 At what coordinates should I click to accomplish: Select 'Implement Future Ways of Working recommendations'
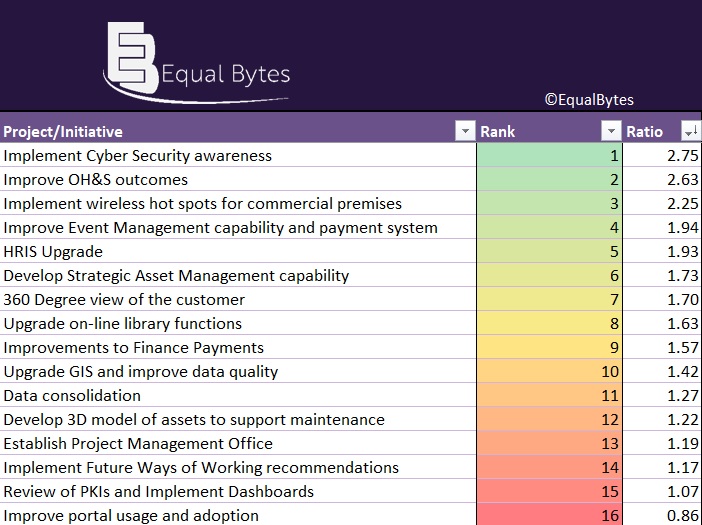238,467
